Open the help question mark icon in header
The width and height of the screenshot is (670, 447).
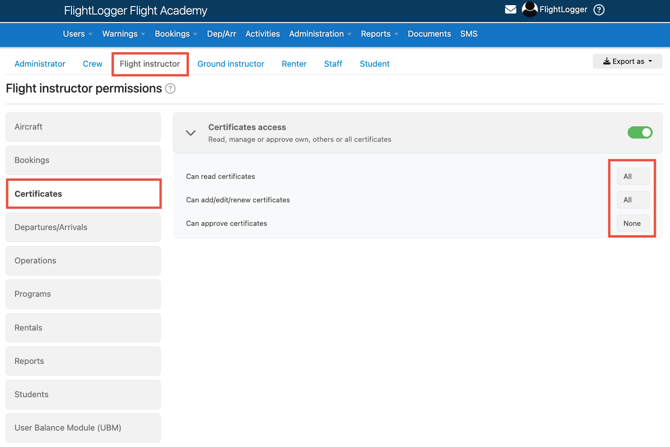point(599,9)
